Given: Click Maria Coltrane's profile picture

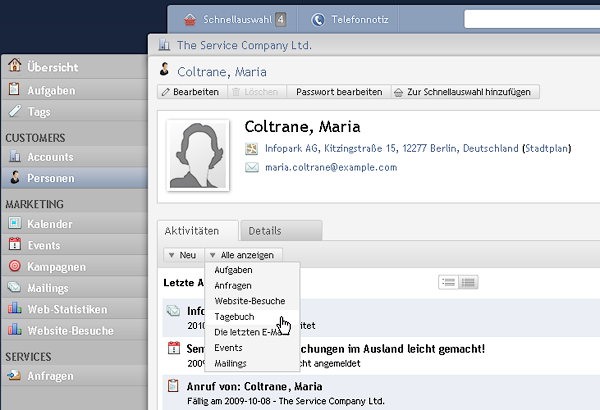Looking at the screenshot, I should pos(198,155).
